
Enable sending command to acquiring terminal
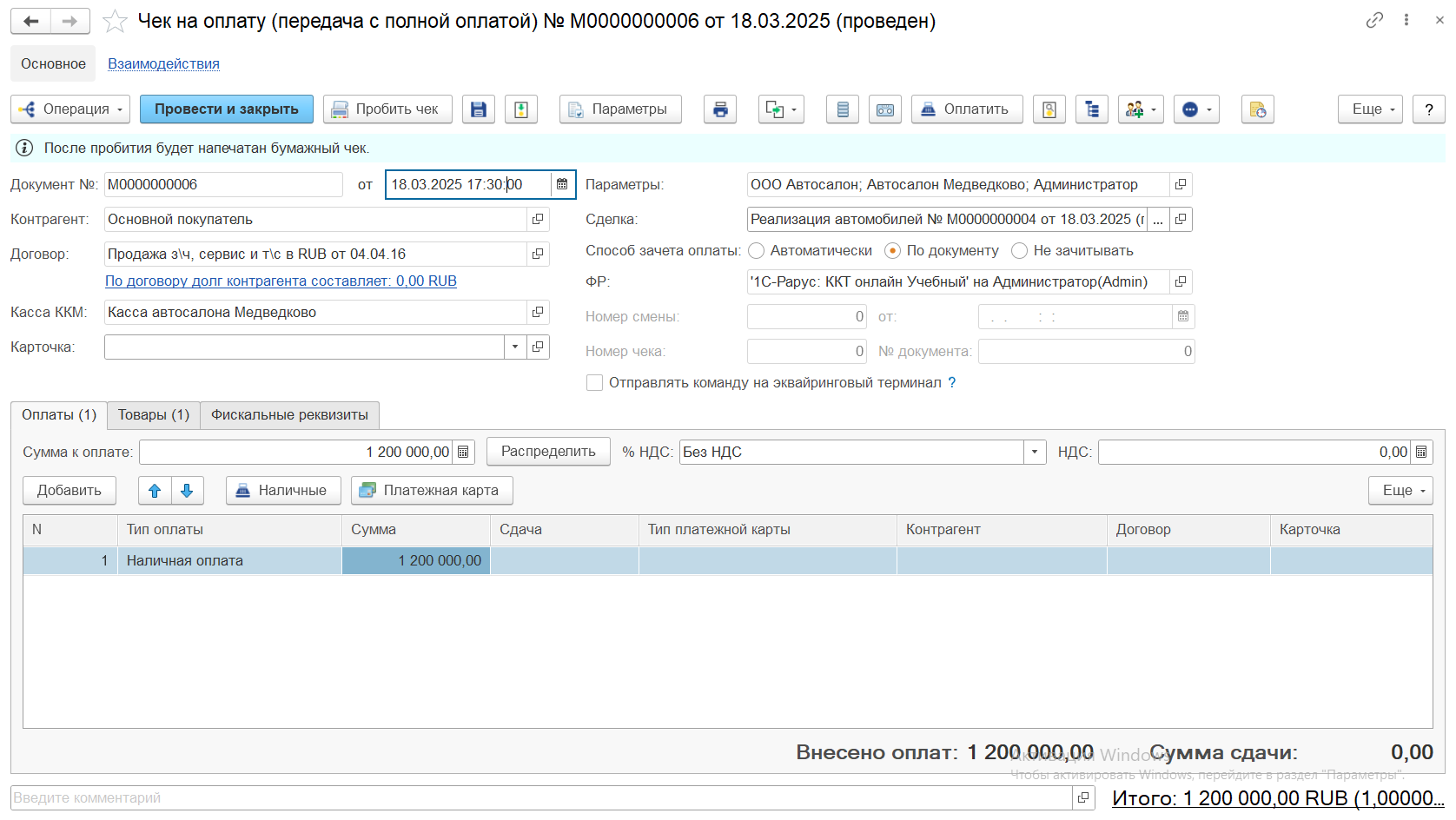click(x=595, y=383)
